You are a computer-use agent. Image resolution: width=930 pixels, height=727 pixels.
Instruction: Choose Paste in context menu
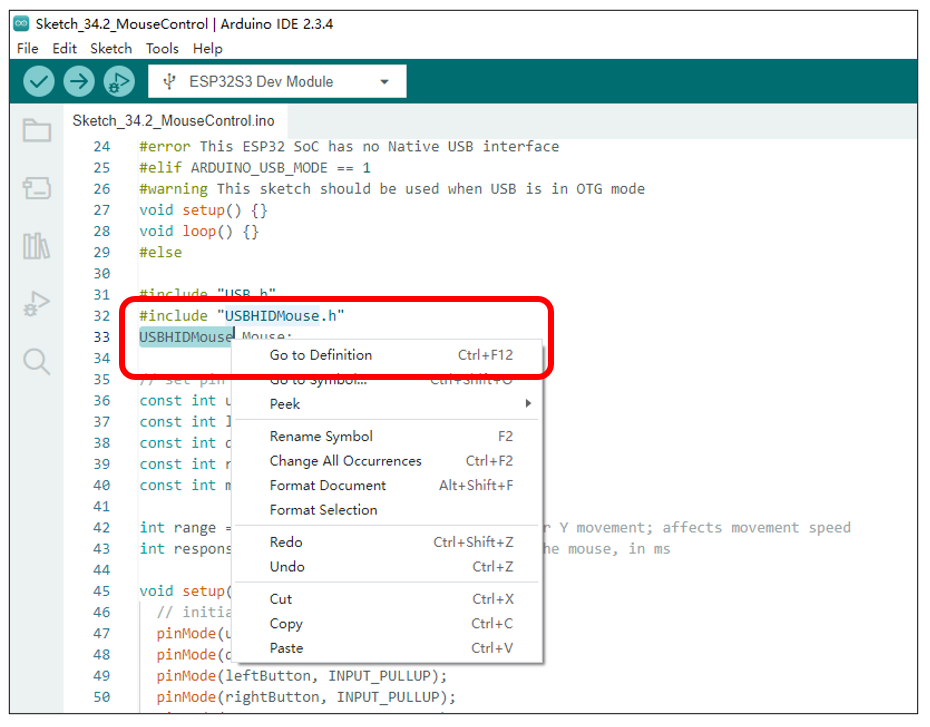coord(387,648)
